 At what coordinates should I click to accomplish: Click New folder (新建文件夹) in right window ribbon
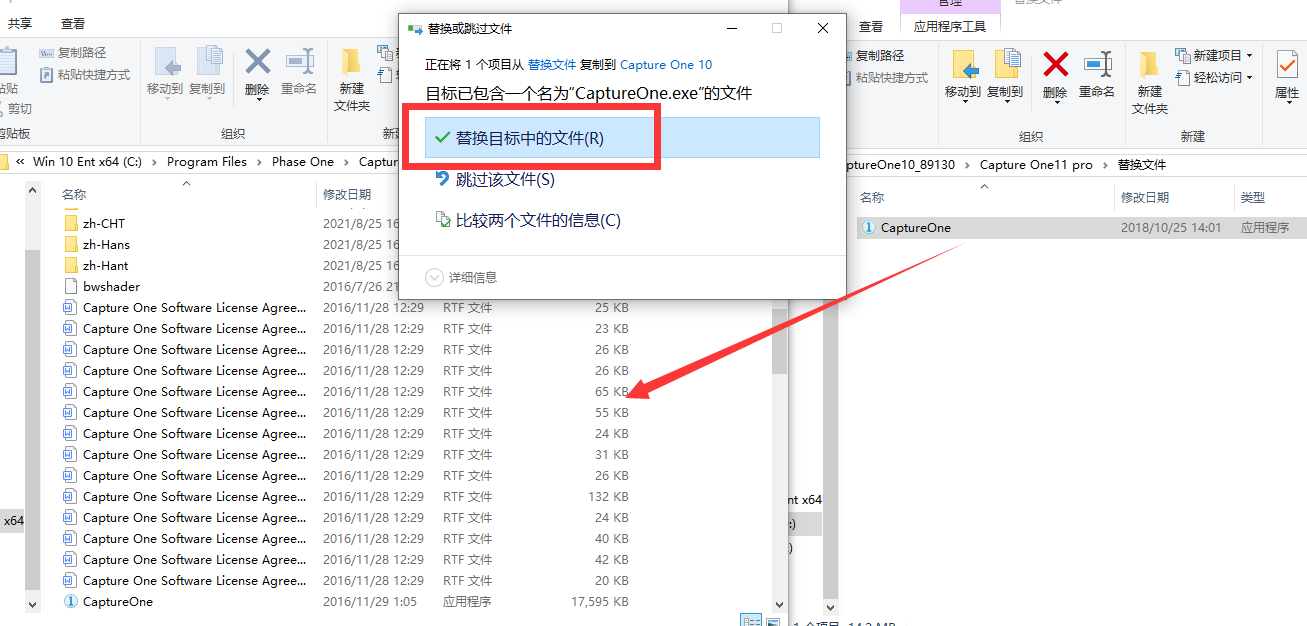pos(1150,82)
